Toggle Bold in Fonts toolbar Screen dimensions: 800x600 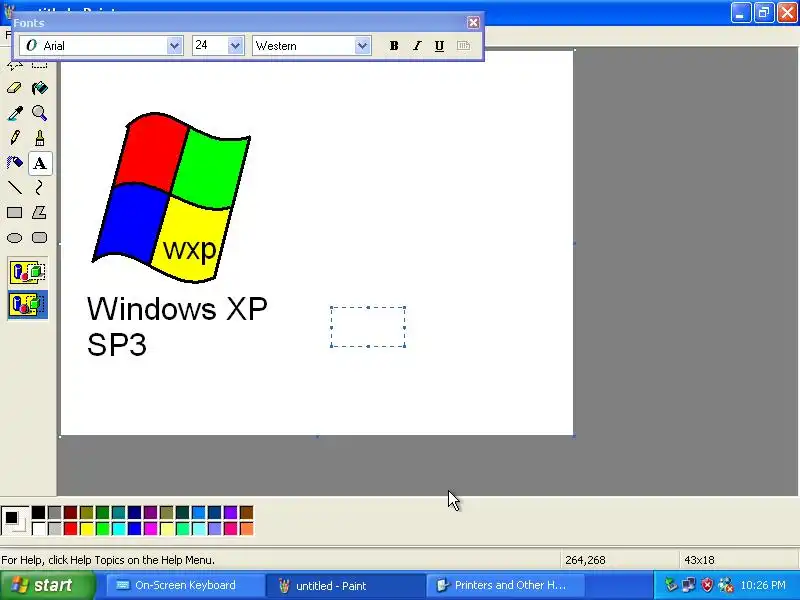pyautogui.click(x=394, y=45)
